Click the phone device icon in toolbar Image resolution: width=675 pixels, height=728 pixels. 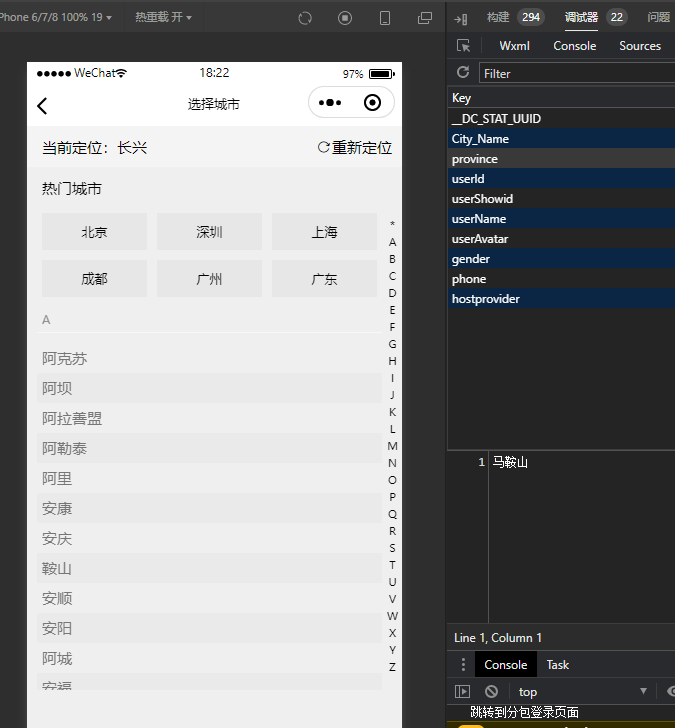click(385, 18)
